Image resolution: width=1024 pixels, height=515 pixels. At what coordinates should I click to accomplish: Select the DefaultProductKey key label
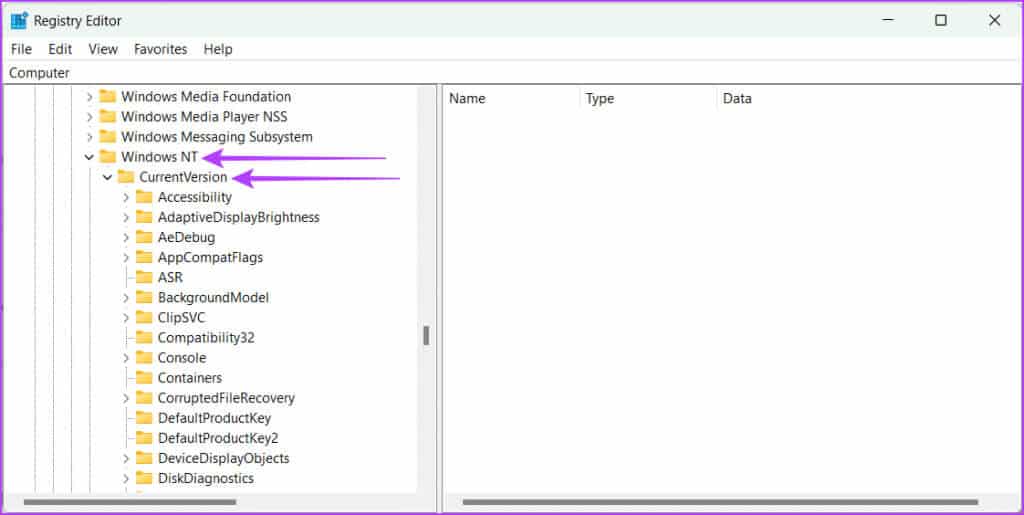click(x=214, y=418)
